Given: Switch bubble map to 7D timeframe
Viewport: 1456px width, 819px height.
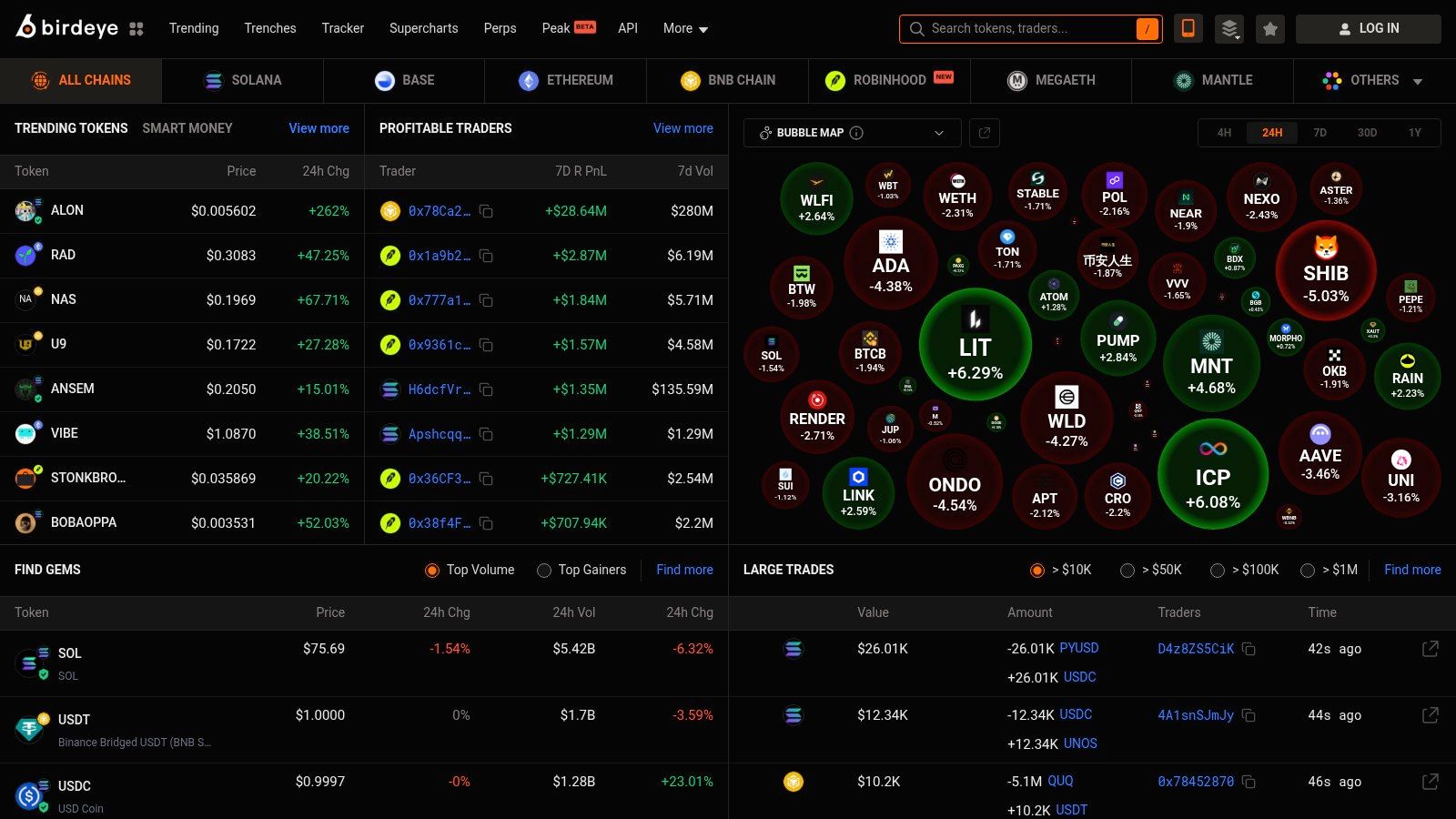Looking at the screenshot, I should coord(1319,133).
